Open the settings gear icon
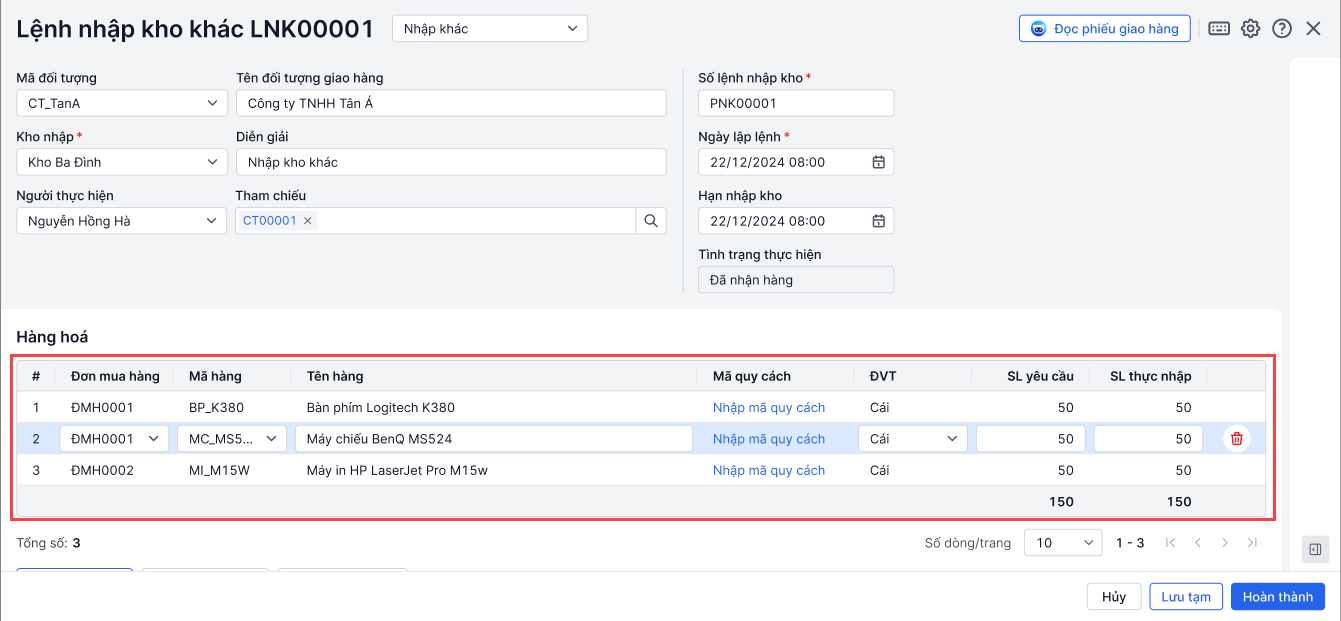Screen dimensions: 1341x621 coord(1250,29)
